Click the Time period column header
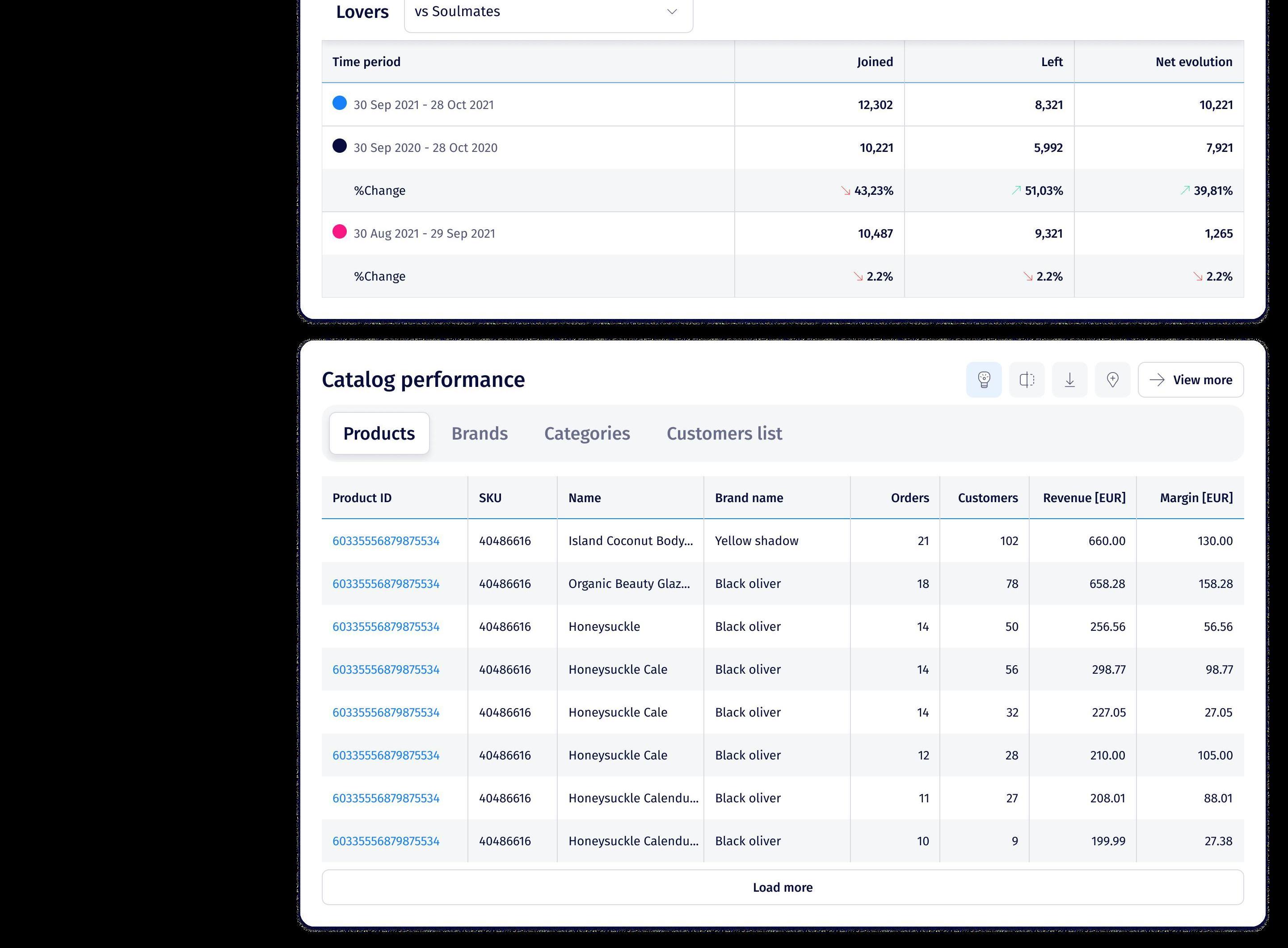This screenshot has height=948, width=1288. point(528,62)
